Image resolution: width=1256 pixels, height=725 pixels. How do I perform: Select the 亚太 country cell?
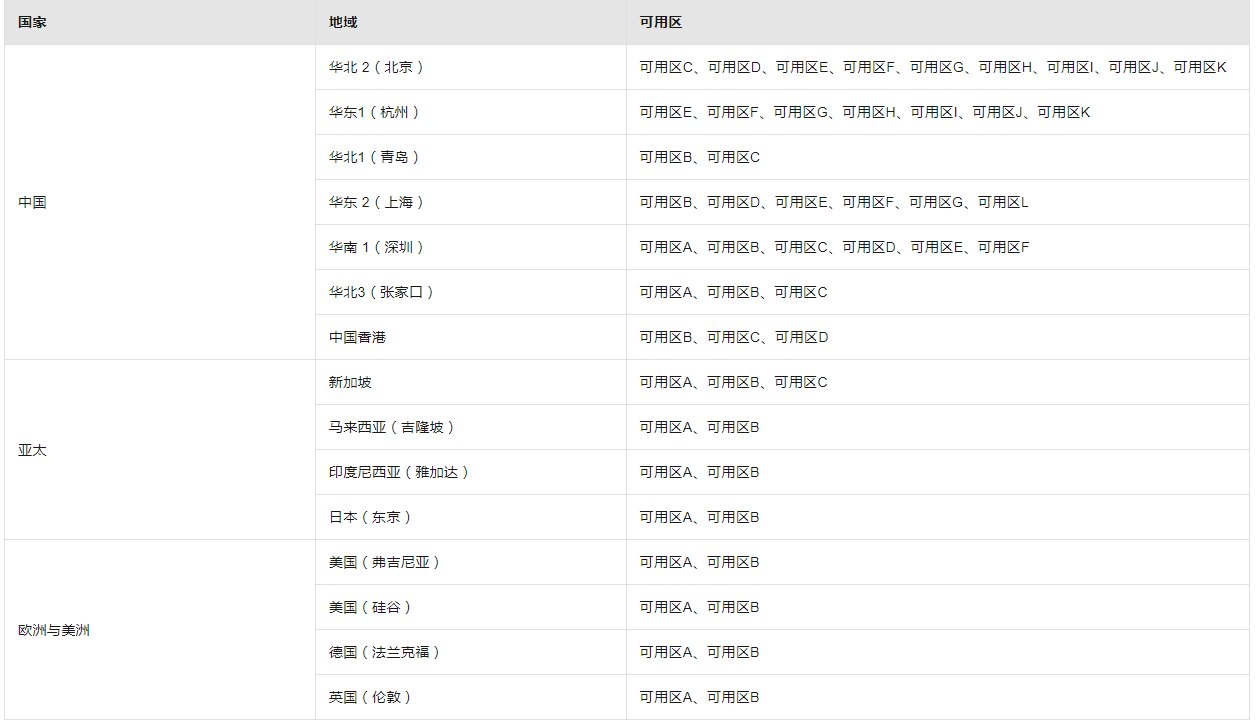(32, 450)
